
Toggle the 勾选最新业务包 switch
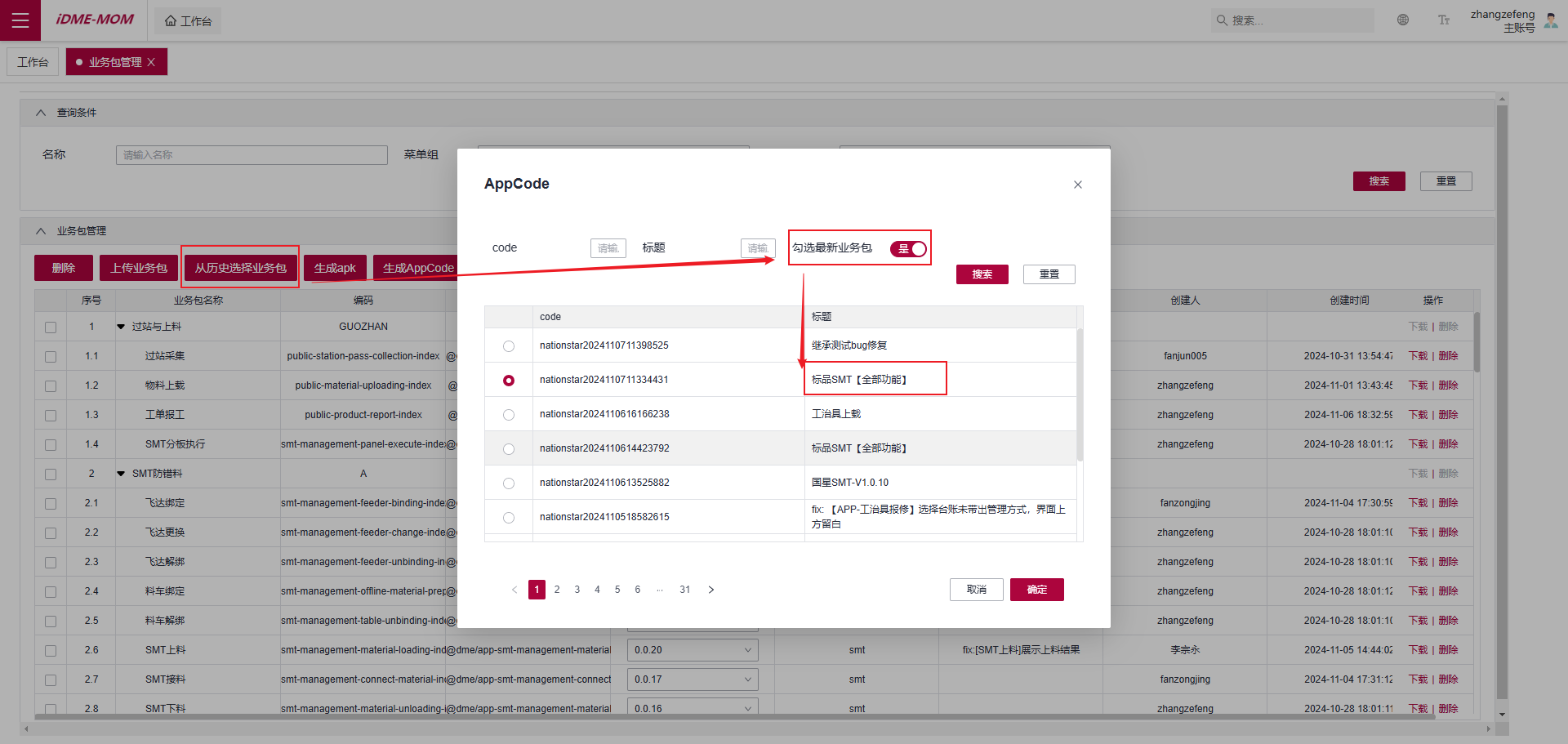[909, 249]
